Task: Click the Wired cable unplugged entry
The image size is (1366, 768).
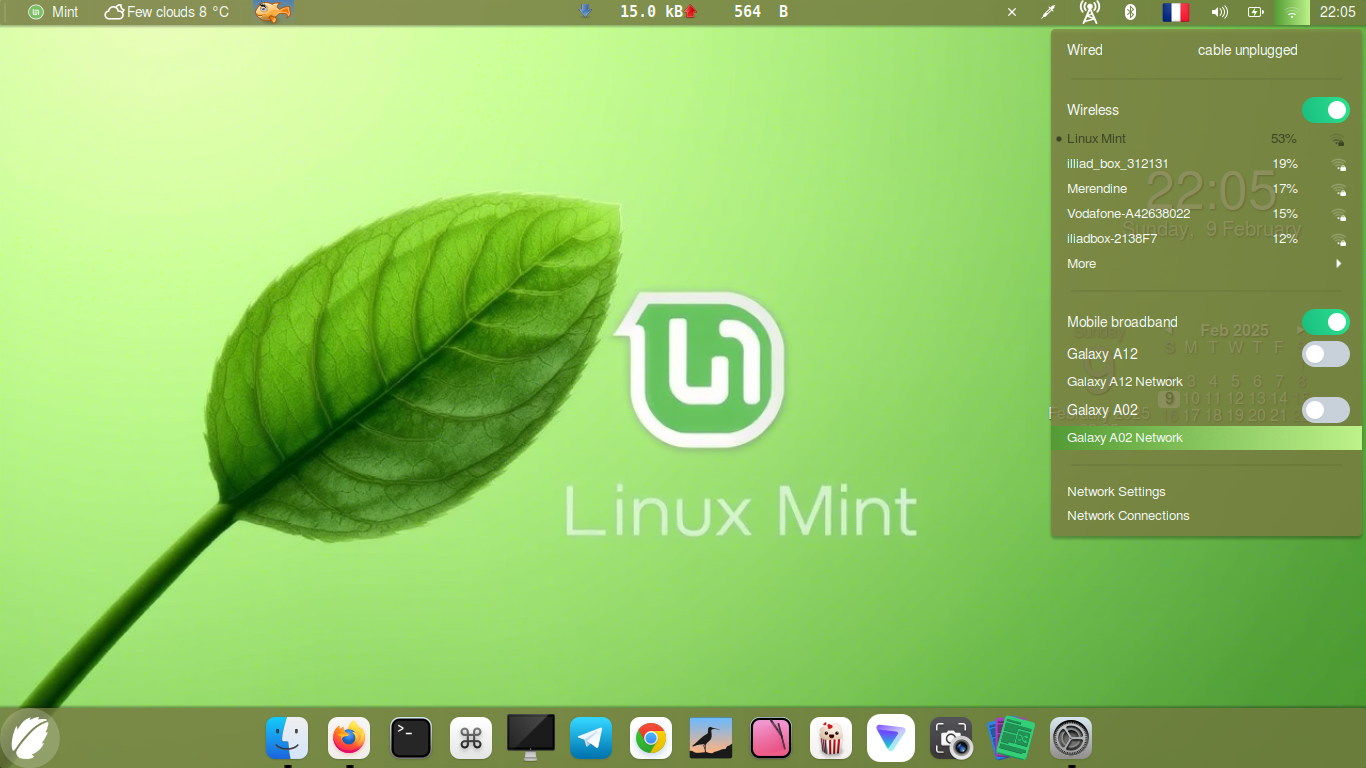Action: 1207,50
